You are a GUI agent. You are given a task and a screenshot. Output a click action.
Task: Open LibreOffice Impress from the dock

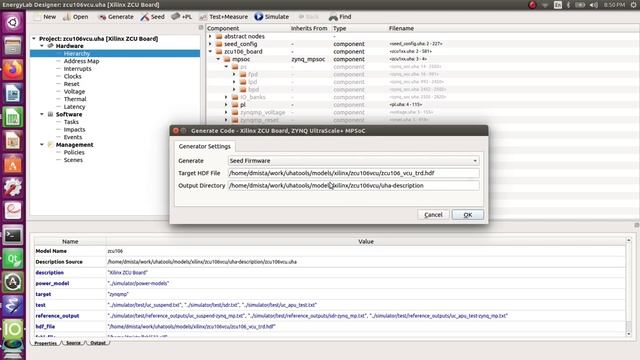(x=13, y=141)
